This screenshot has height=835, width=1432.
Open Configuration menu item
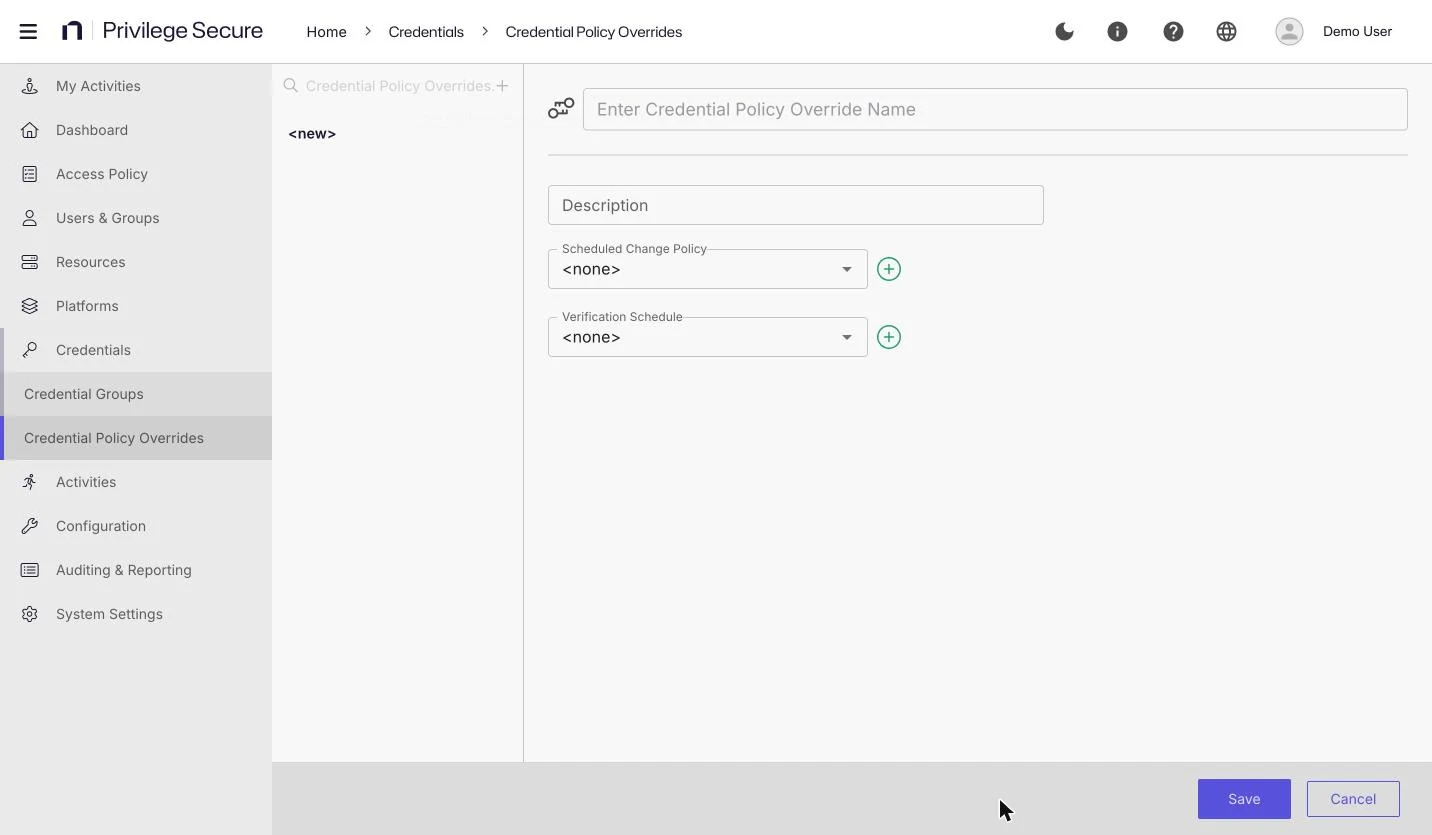pyautogui.click(x=136, y=526)
